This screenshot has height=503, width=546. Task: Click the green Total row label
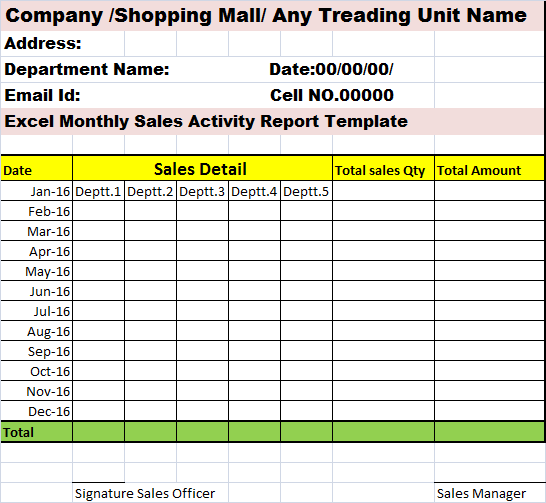tap(37, 432)
